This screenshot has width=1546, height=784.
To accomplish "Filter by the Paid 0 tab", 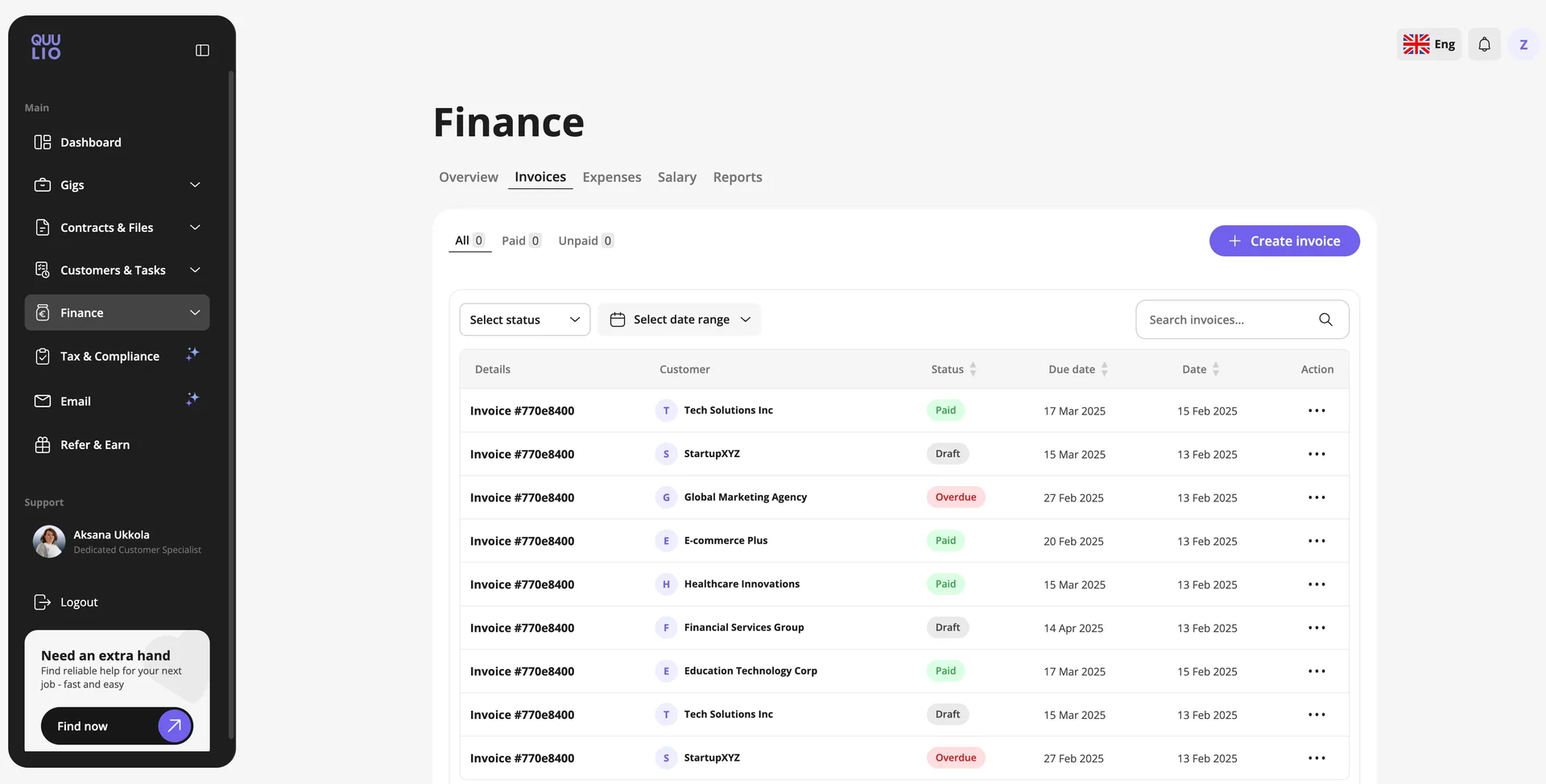I will pyautogui.click(x=521, y=241).
